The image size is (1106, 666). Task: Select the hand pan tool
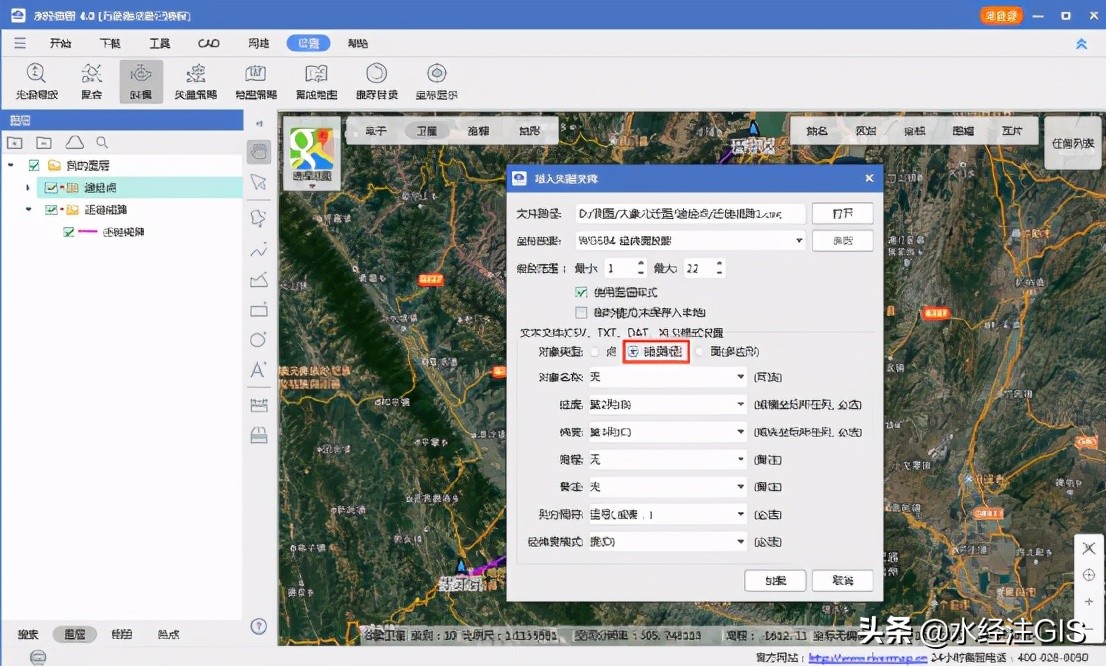[x=259, y=152]
